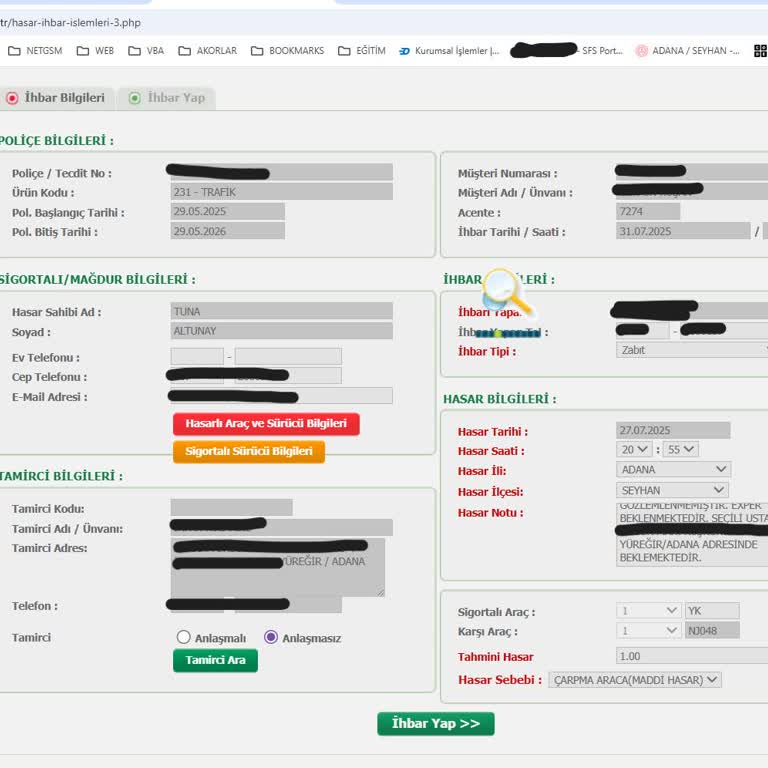The image size is (768, 768).
Task: Click Karşı Araç code field NJ048
Action: [x=712, y=630]
